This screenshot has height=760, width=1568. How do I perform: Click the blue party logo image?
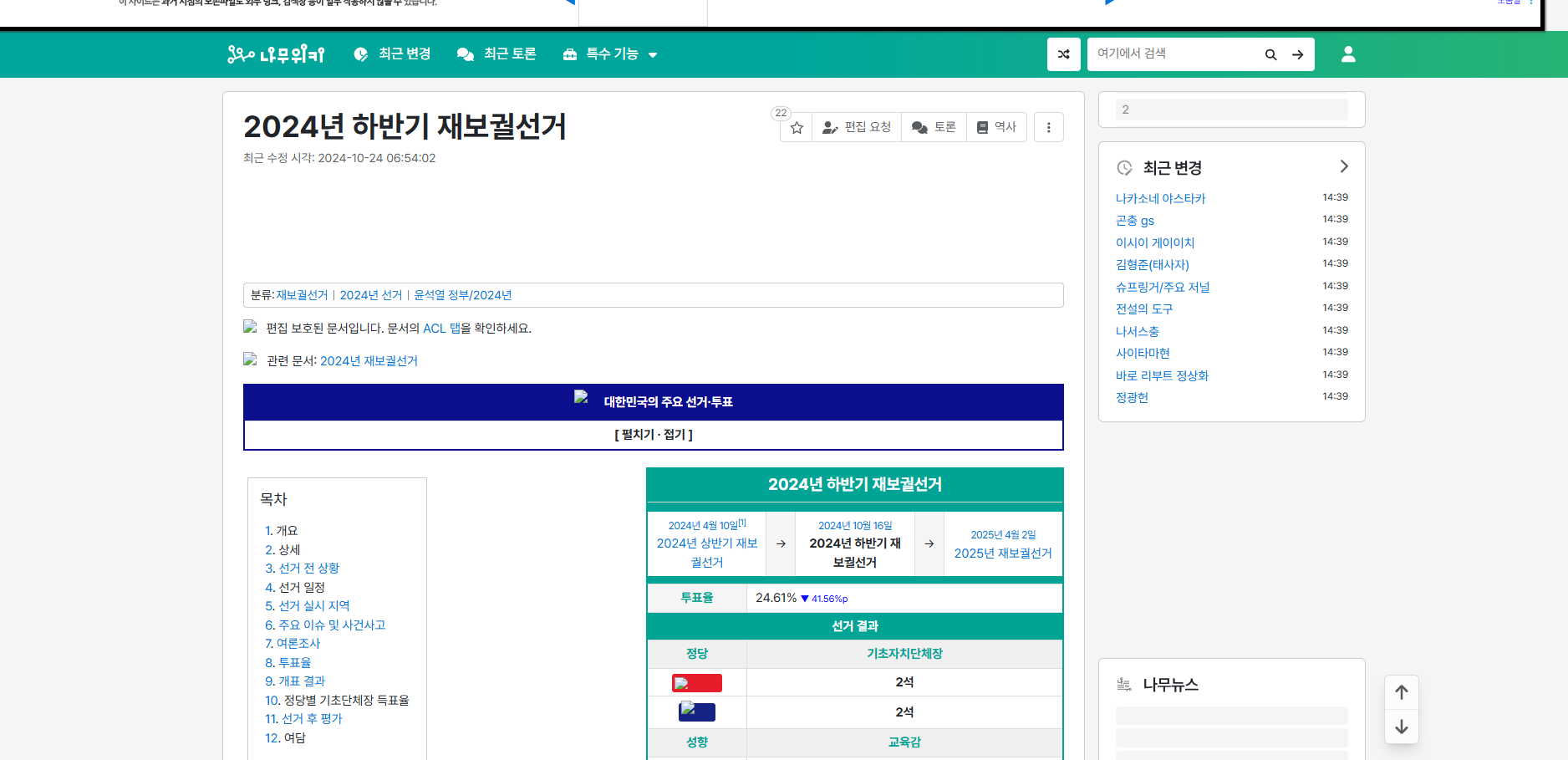697,712
